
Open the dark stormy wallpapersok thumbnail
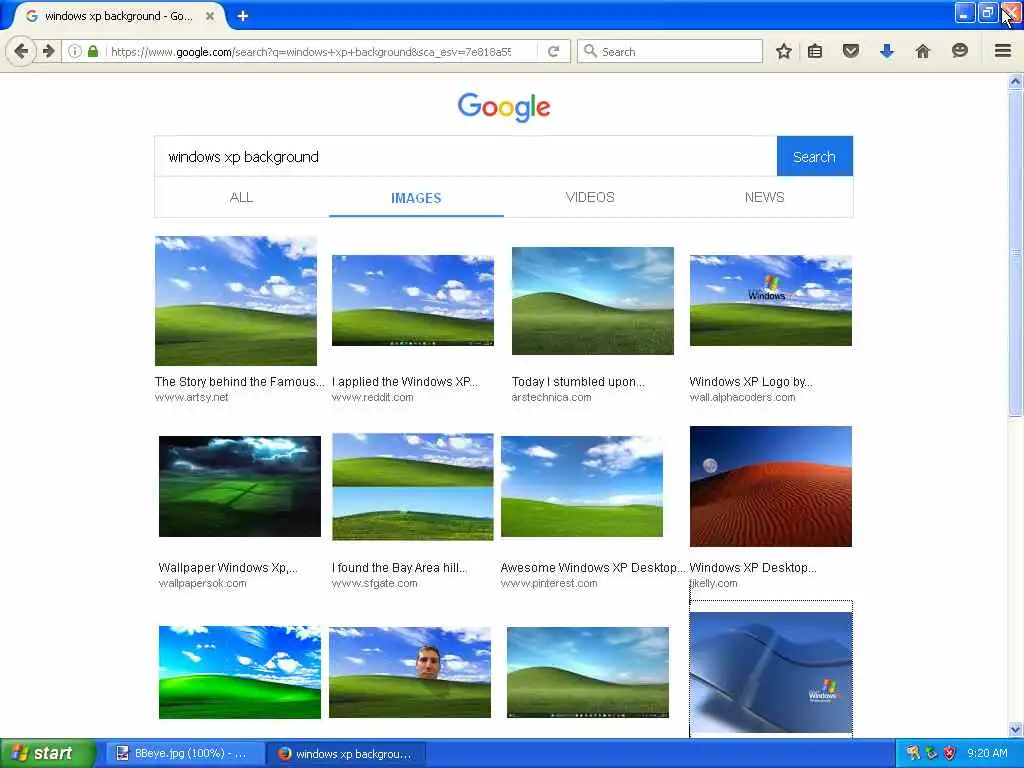point(240,487)
